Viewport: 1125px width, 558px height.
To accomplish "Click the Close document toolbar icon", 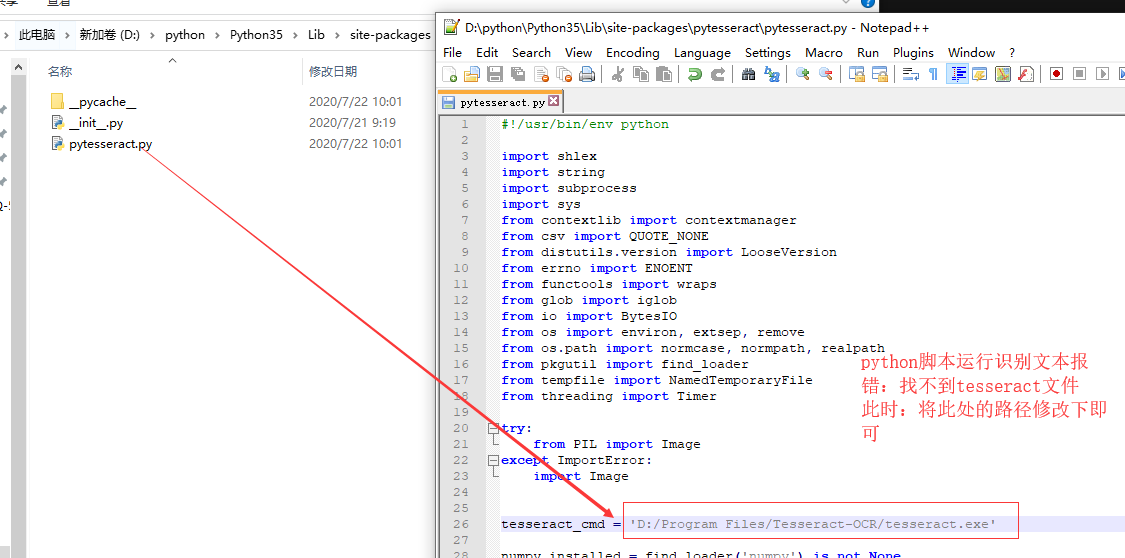I will [541, 74].
